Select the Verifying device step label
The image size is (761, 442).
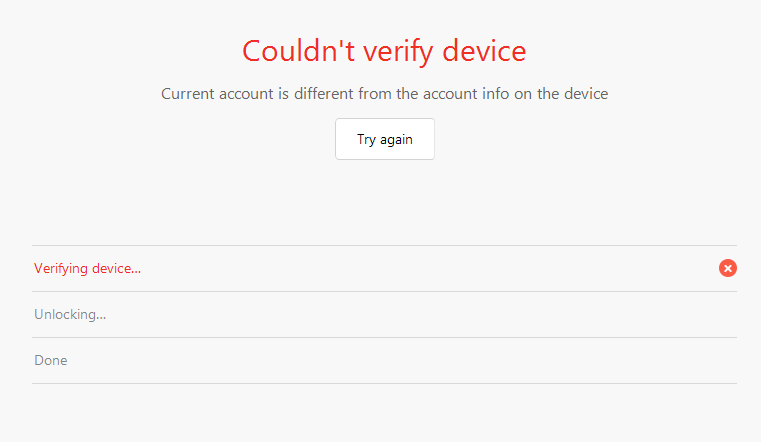87,269
